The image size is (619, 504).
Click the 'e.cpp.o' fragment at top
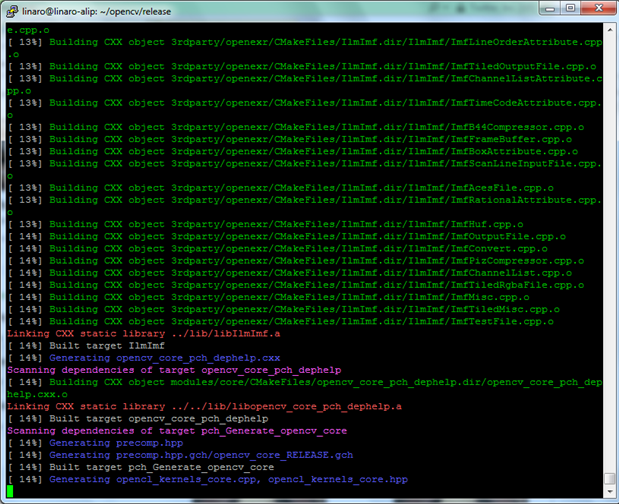tap(28, 30)
